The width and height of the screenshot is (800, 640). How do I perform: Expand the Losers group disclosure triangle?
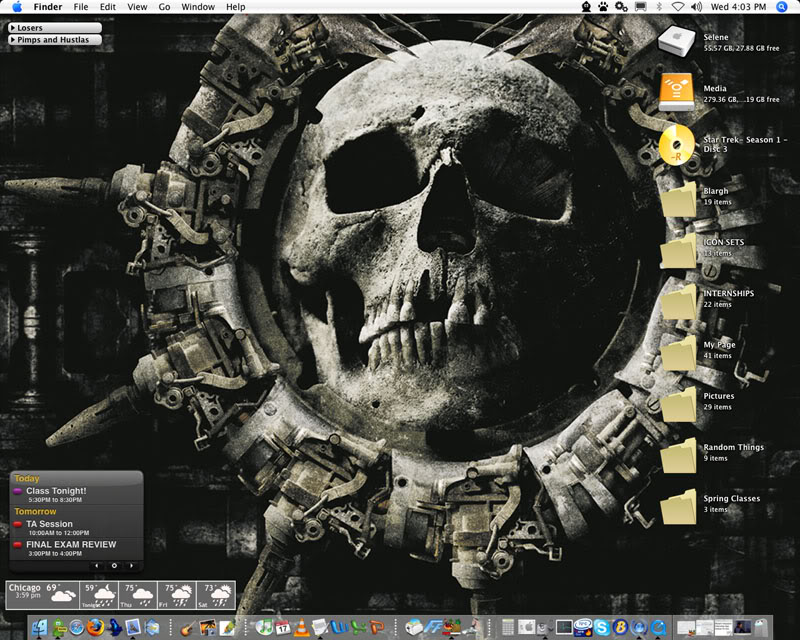coord(12,28)
